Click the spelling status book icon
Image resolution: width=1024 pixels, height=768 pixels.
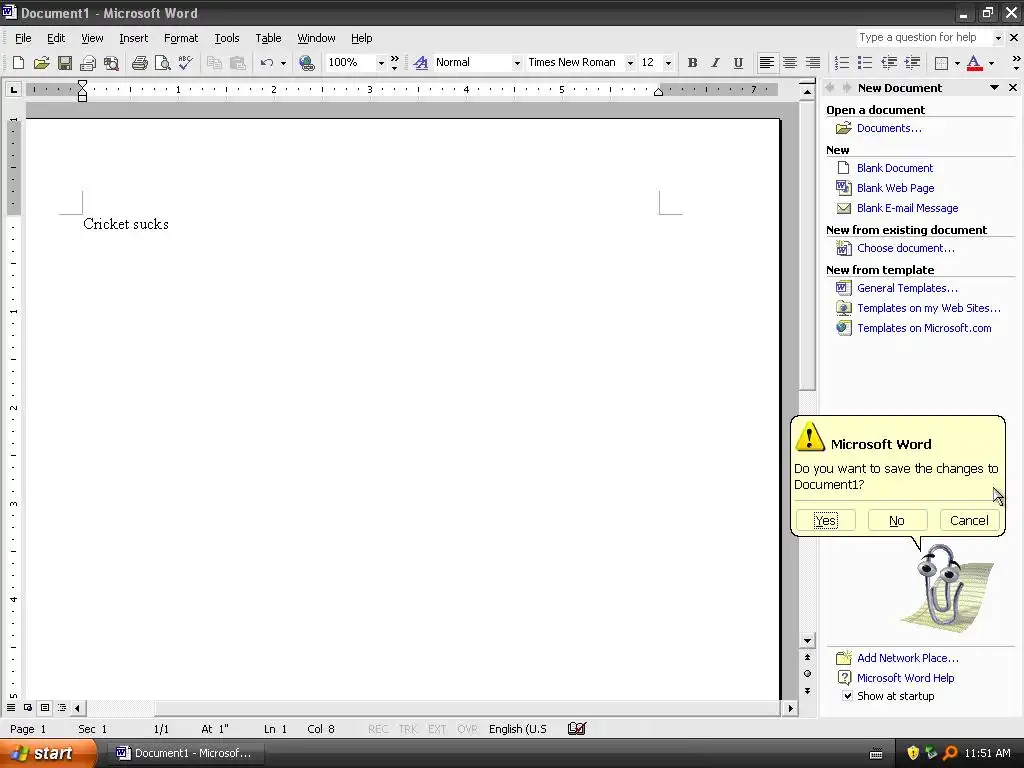(x=577, y=729)
